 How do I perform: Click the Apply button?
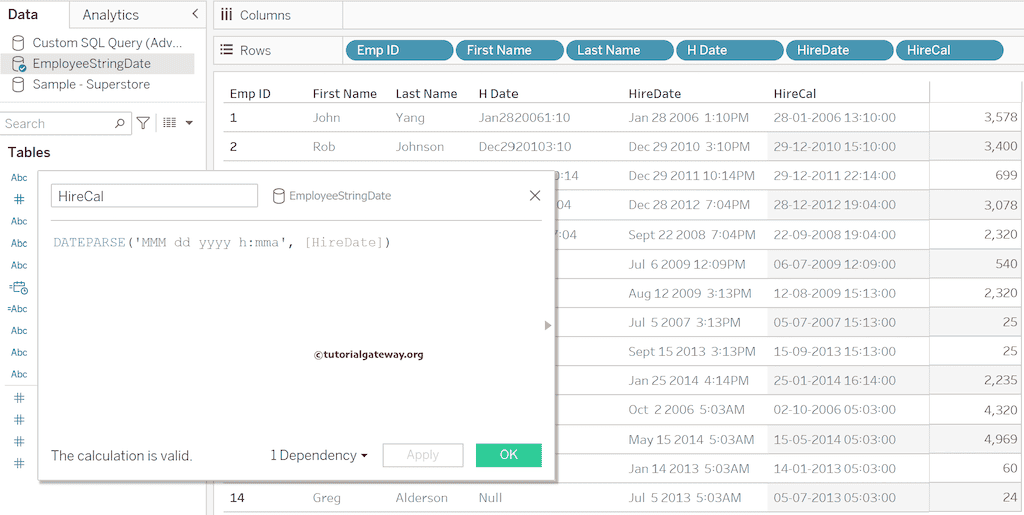coord(423,455)
